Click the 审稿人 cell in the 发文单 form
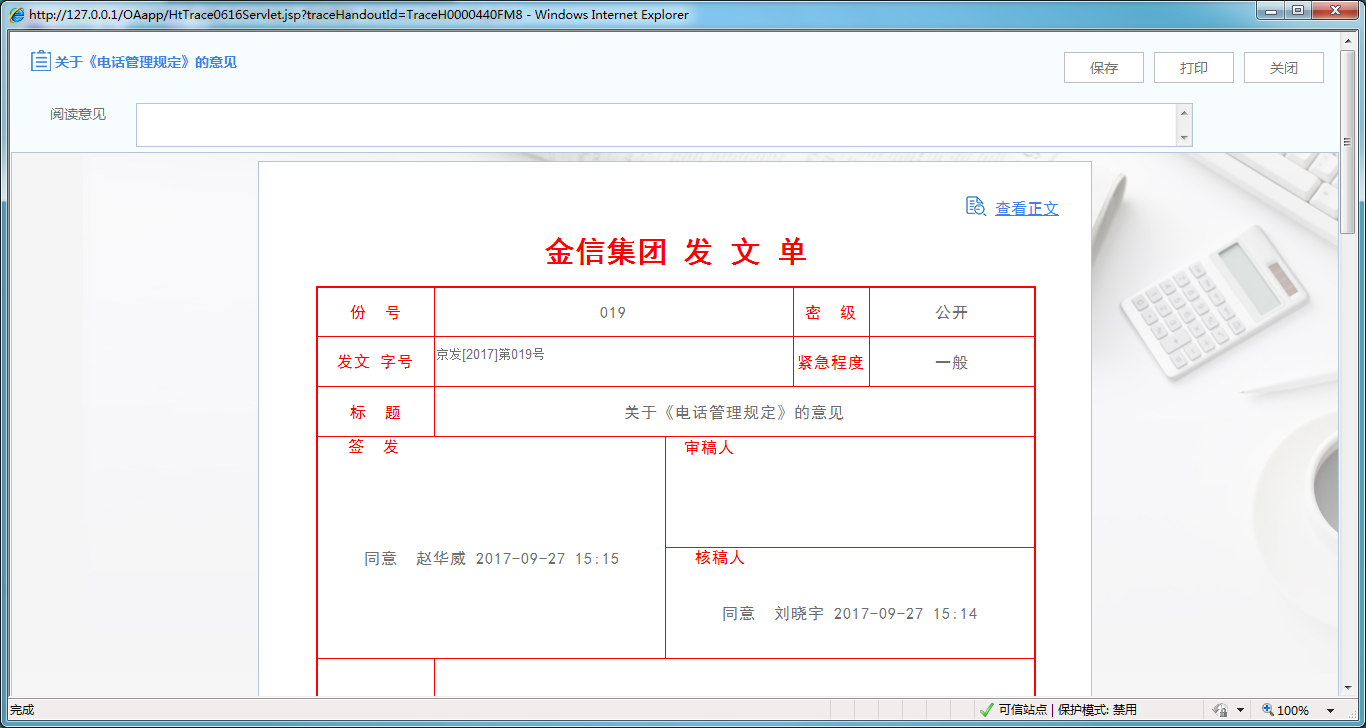Image resolution: width=1366 pixels, height=728 pixels. pyautogui.click(x=850, y=490)
